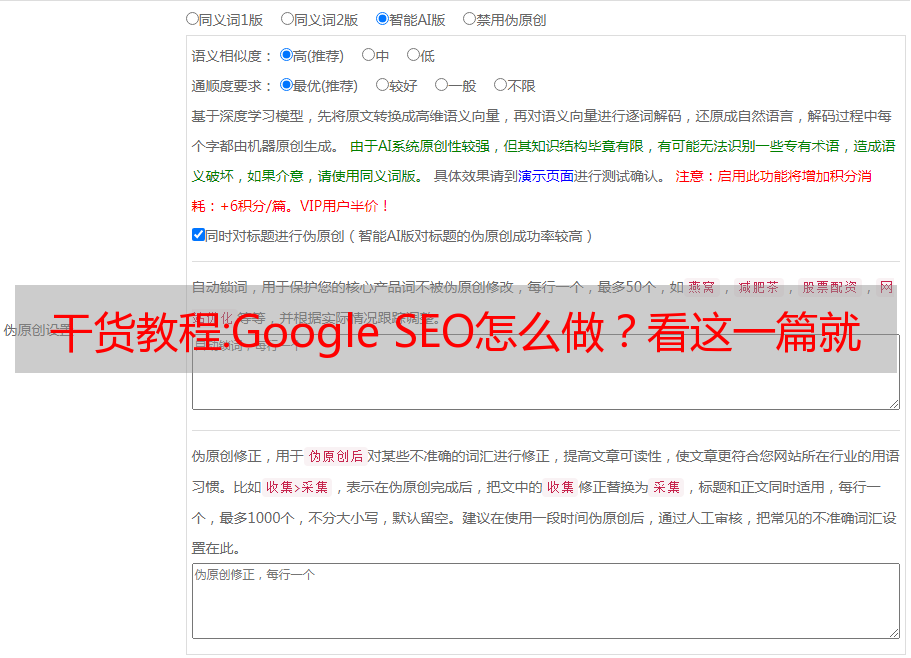Click the 收集>采集 example tag
911x658 pixels.
tap(297, 487)
